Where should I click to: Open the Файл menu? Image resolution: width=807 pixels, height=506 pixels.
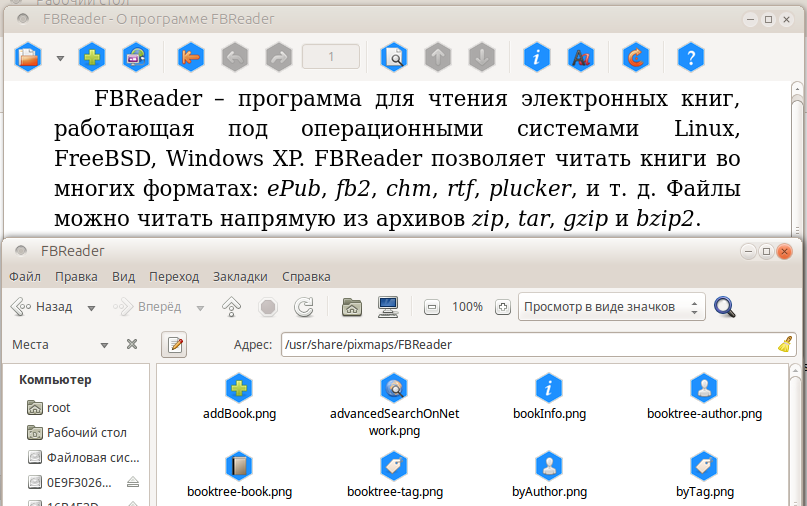point(25,276)
